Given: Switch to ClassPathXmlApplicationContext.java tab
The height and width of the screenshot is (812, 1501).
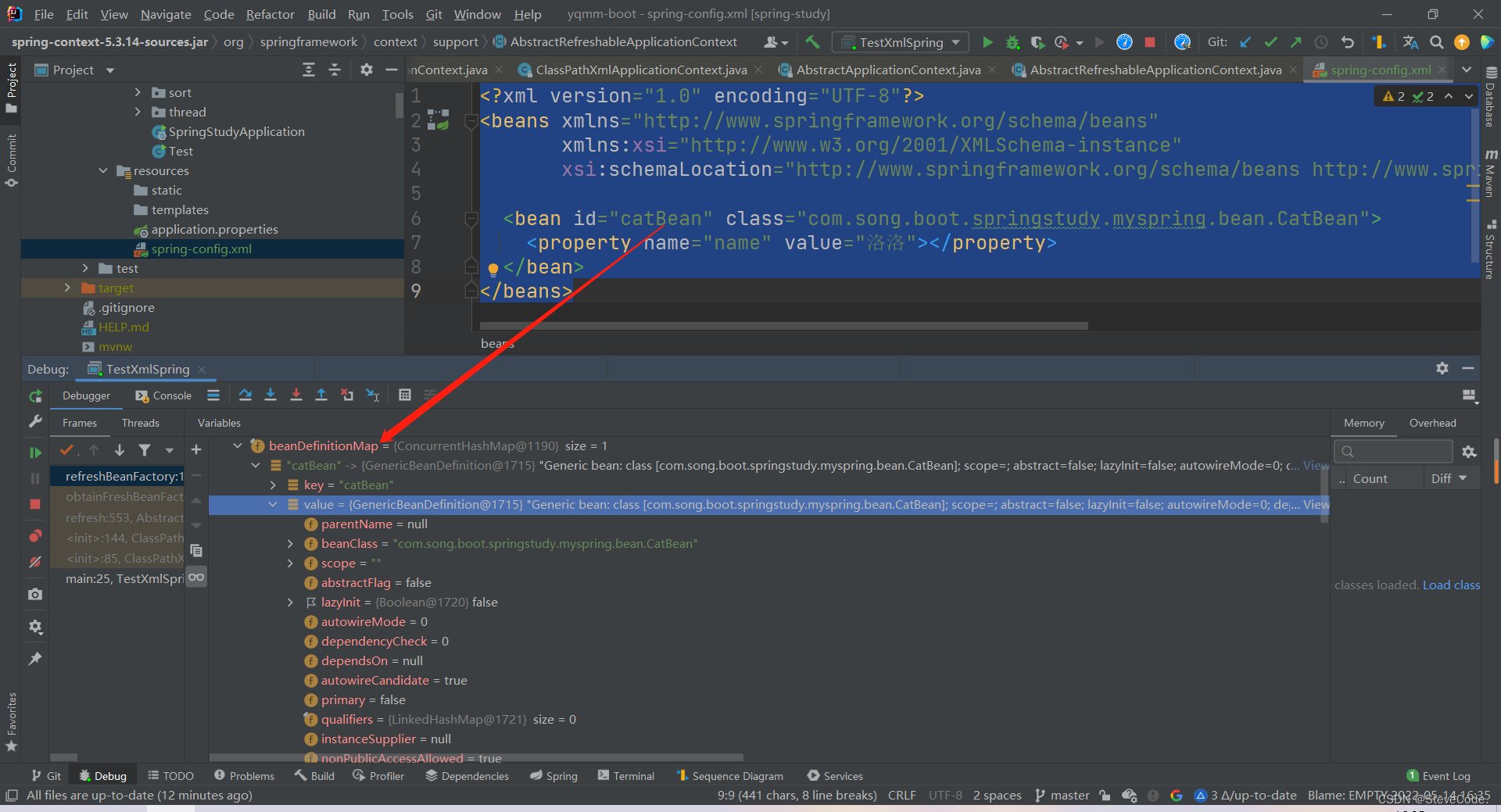Looking at the screenshot, I should pyautogui.click(x=641, y=70).
